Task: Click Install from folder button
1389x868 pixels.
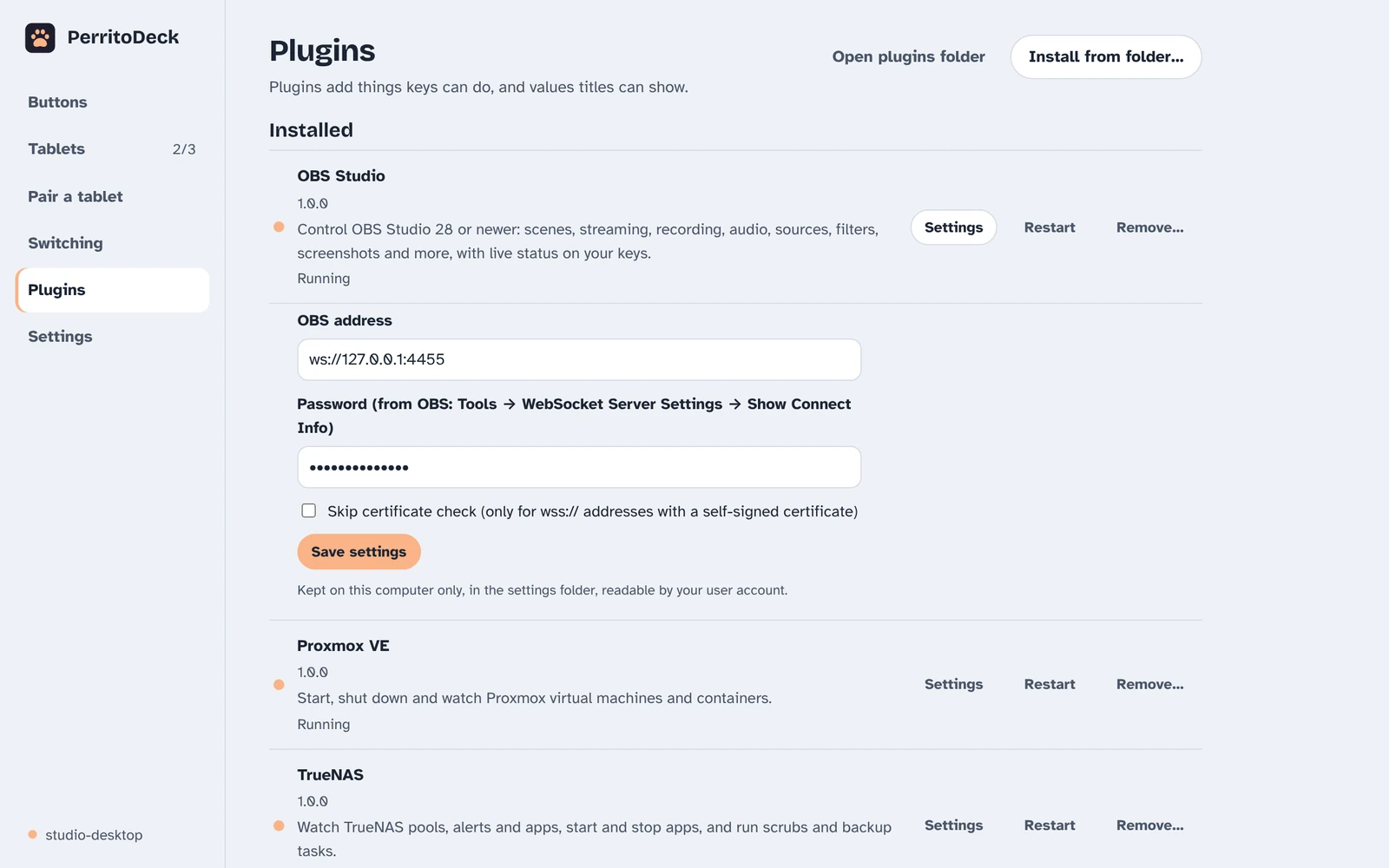Action: 1106,56
